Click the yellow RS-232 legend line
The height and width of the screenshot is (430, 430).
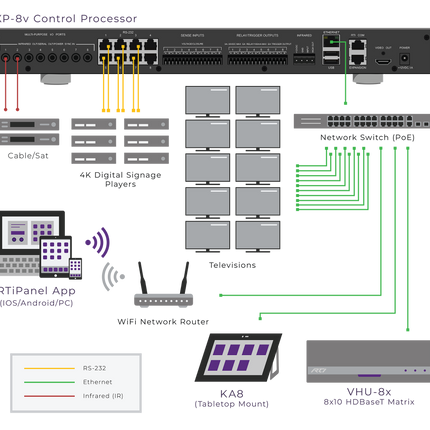49,368
